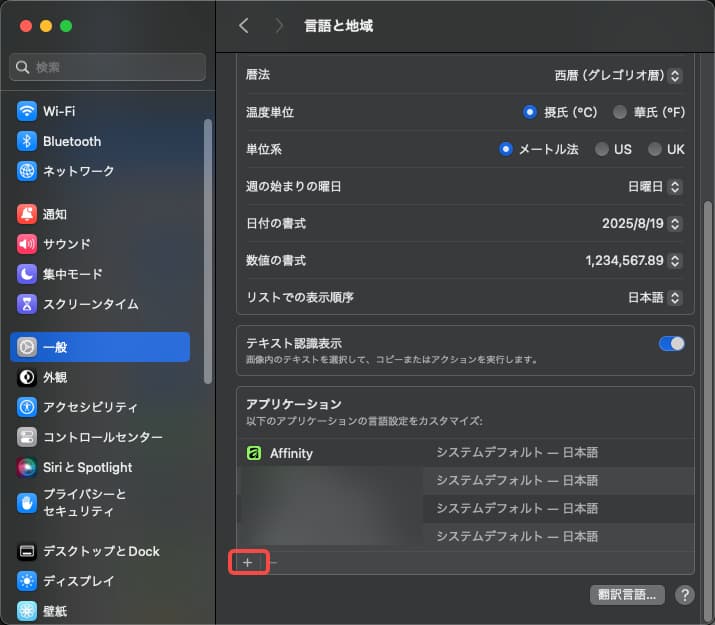Select US measurement system
The width and height of the screenshot is (715, 625).
601,149
